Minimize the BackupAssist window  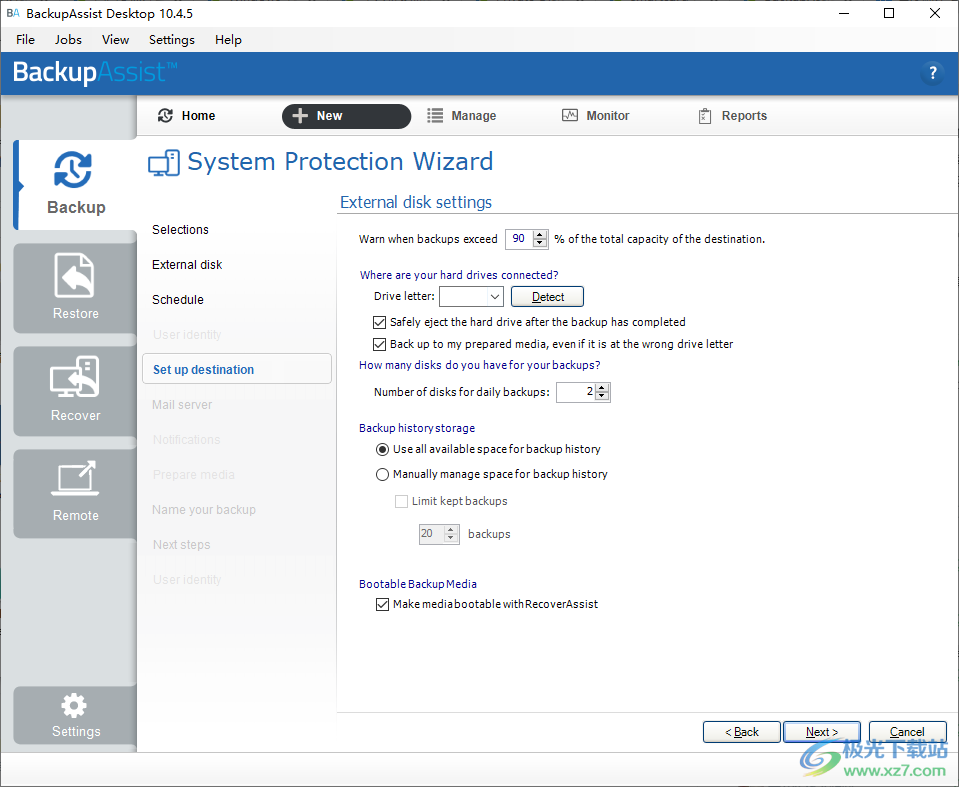click(x=844, y=13)
